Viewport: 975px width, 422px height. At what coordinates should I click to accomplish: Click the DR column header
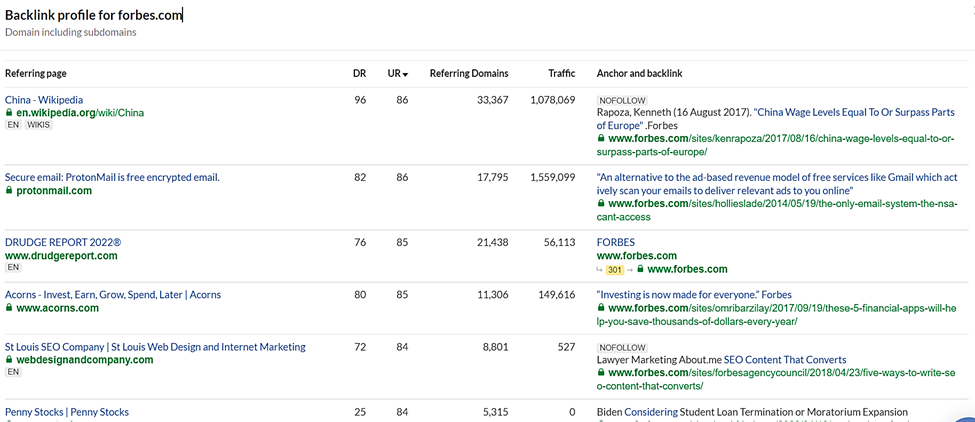click(x=359, y=73)
